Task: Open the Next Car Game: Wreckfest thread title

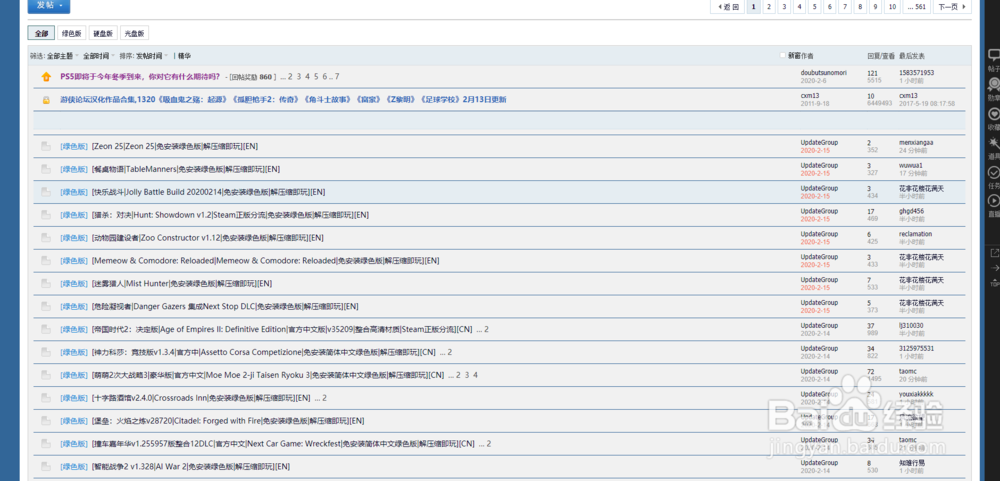Action: click(x=283, y=444)
